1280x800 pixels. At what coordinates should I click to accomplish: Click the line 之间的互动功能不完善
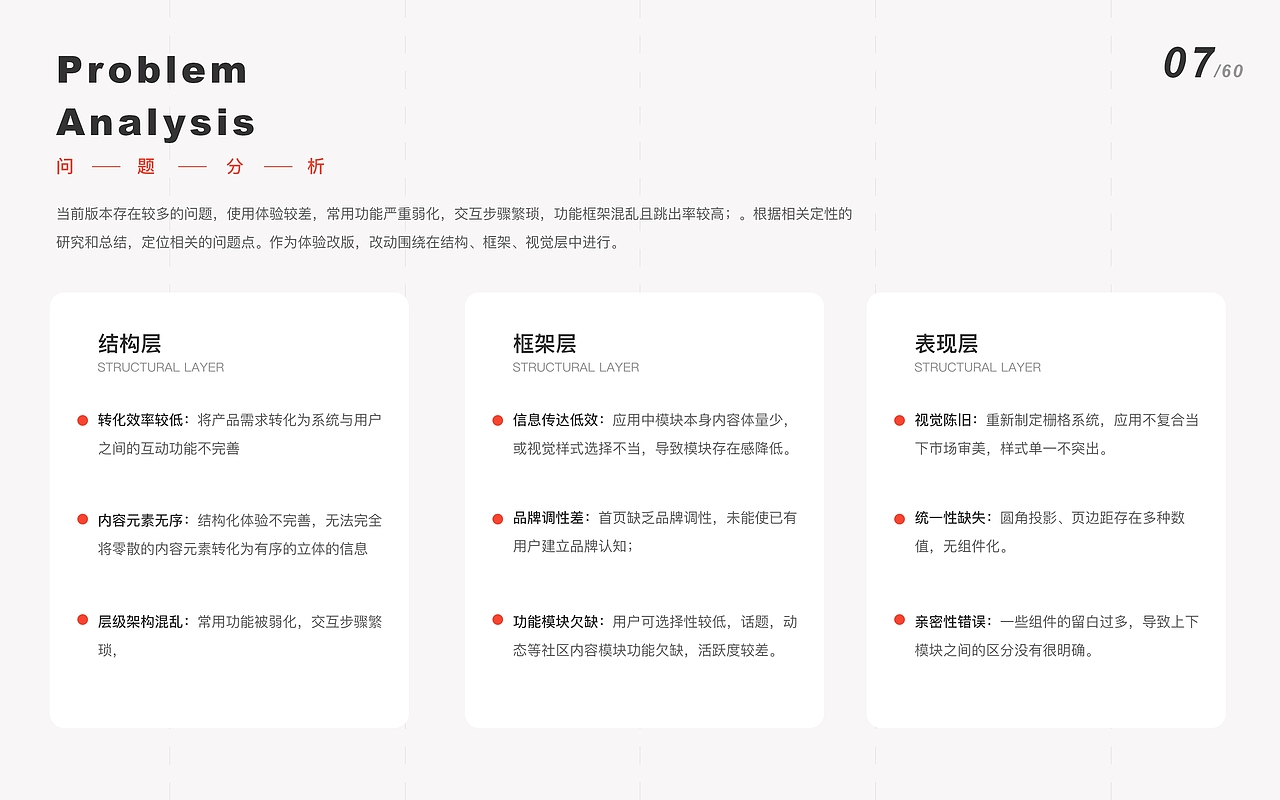tap(169, 449)
